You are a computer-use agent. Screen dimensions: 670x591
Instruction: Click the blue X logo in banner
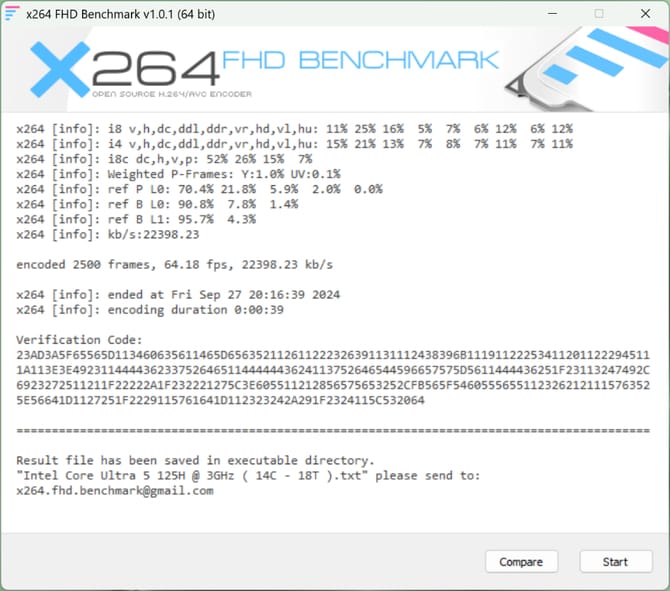(60, 69)
